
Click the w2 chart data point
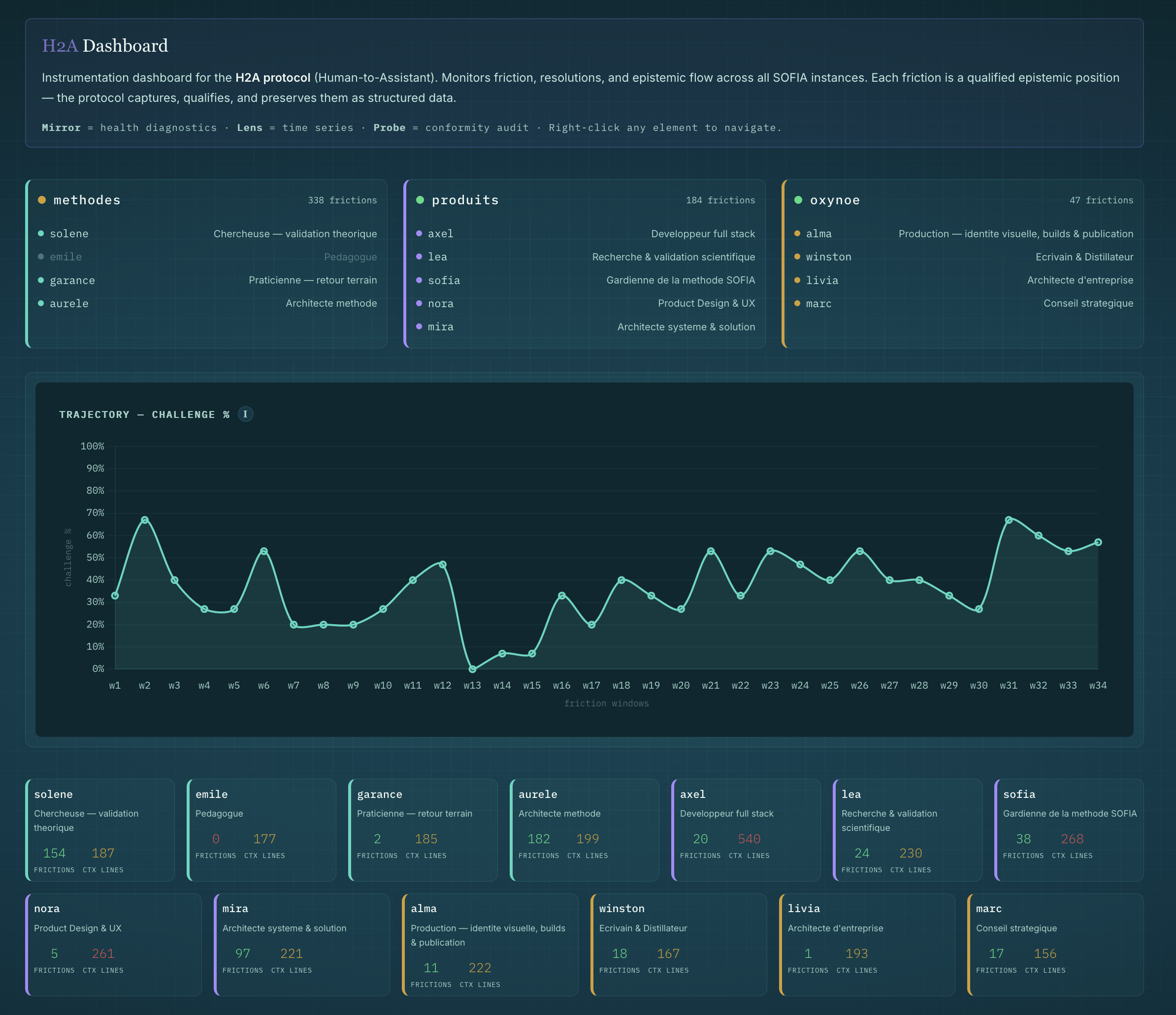pos(145,520)
